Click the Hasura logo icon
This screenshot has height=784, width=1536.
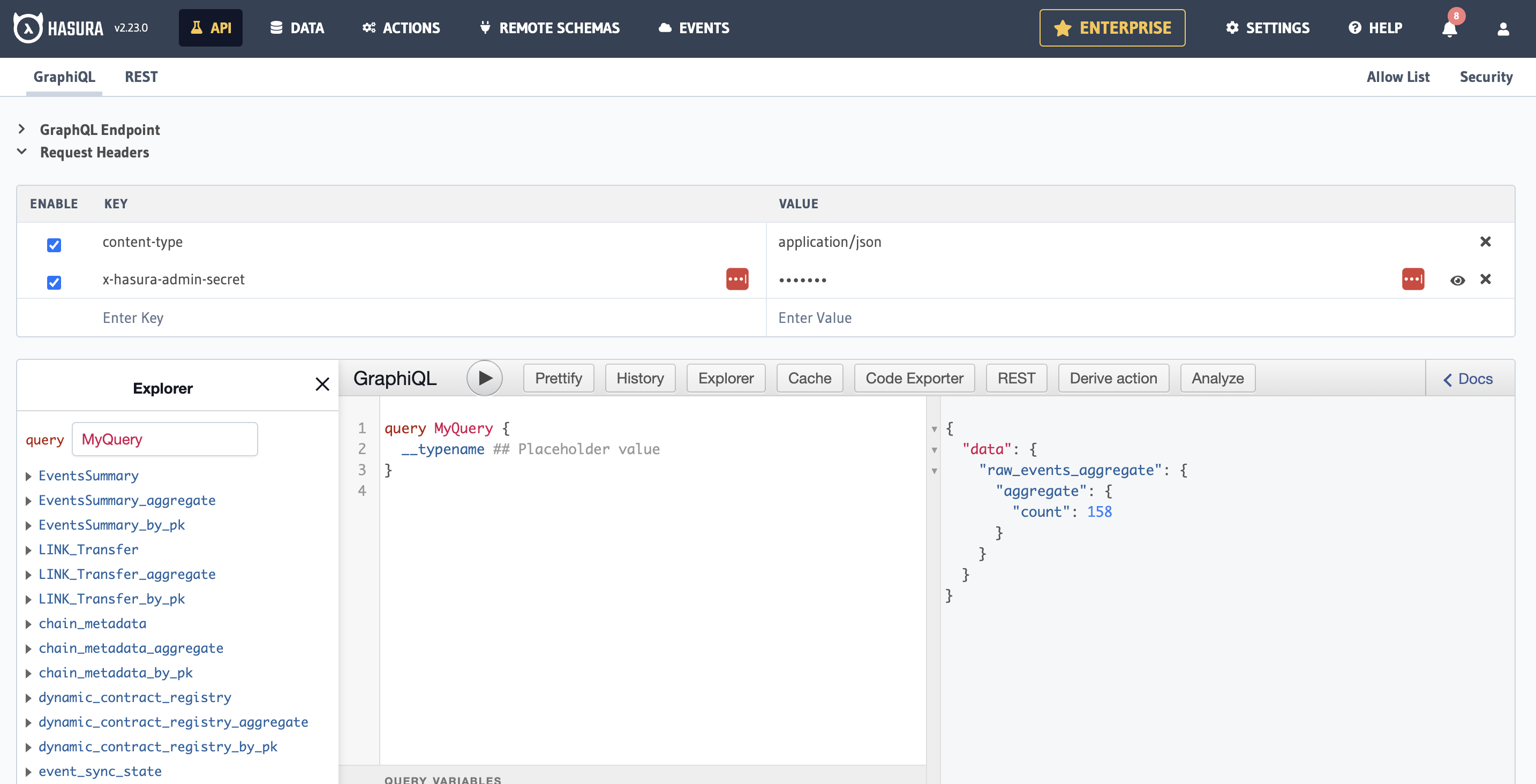pyautogui.click(x=27, y=27)
